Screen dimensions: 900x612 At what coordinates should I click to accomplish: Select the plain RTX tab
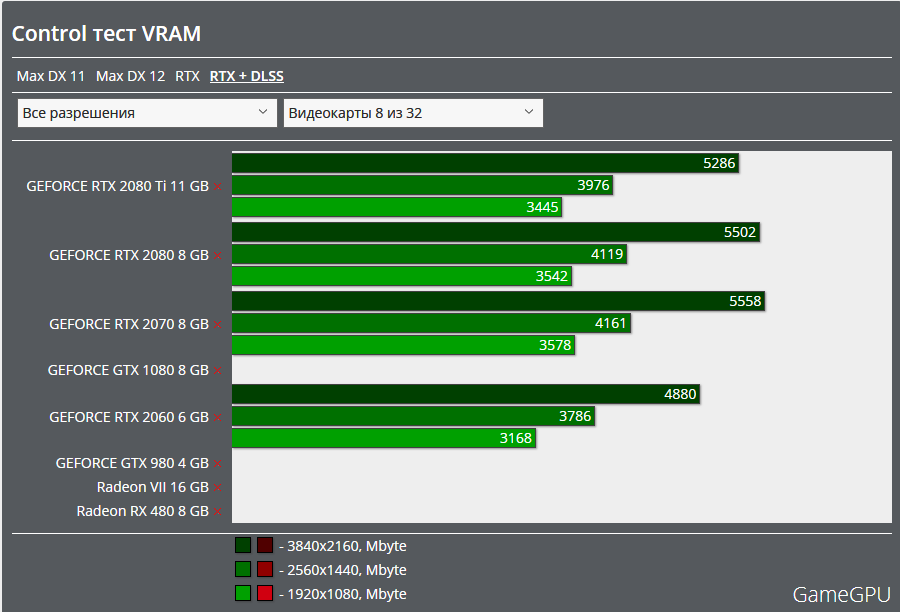click(x=187, y=76)
